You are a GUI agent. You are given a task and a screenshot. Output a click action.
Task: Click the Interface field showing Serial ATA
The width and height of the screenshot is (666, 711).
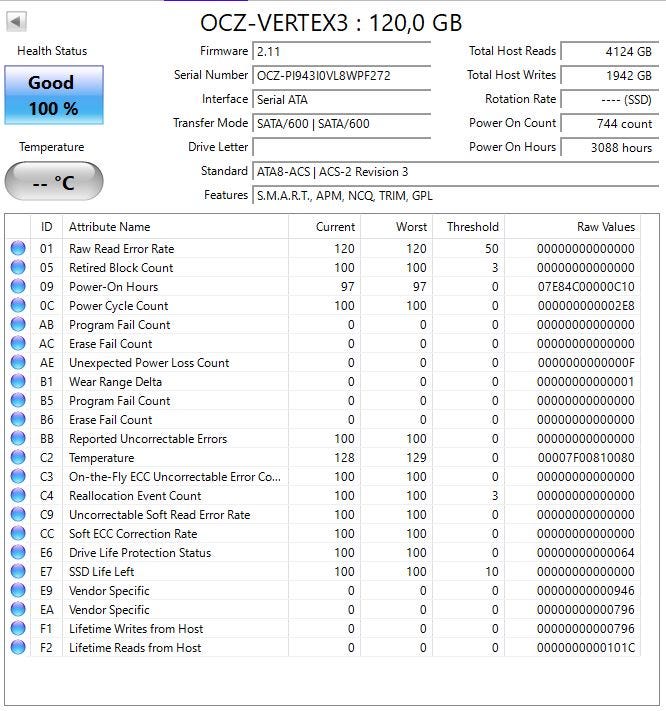coord(341,99)
